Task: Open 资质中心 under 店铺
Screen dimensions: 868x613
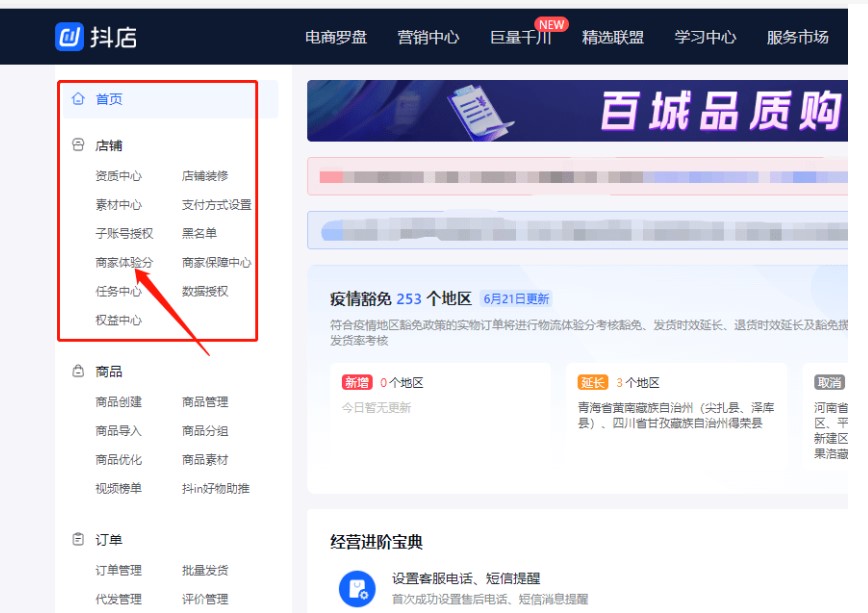Action: click(x=118, y=176)
